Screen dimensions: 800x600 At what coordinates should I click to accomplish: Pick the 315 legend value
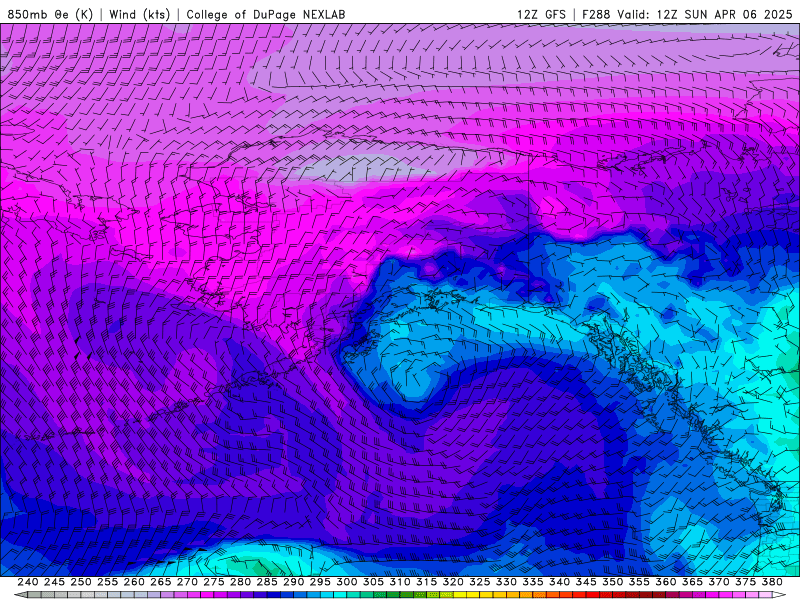tap(427, 582)
